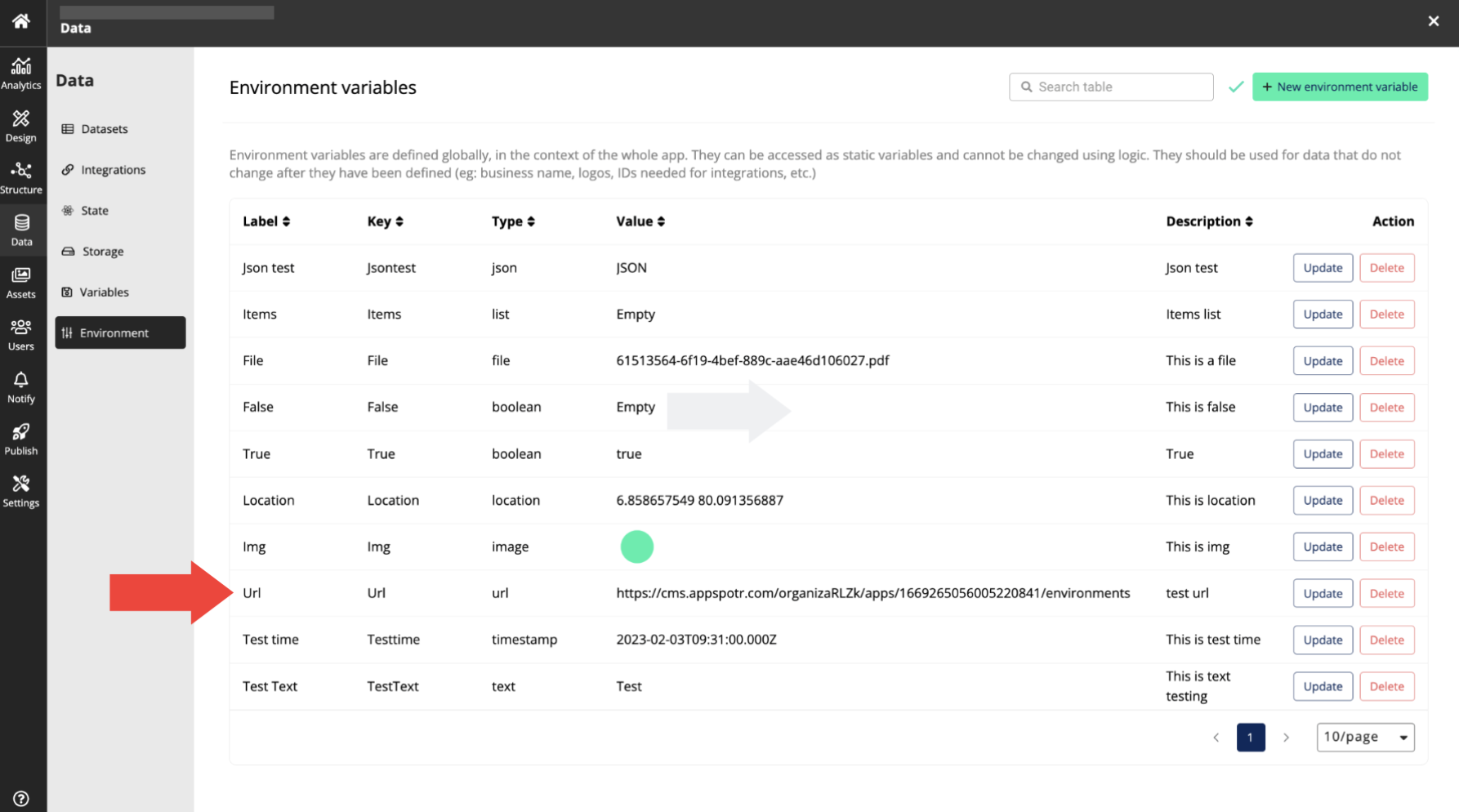Click the 'Items list' description cell

click(1193, 315)
